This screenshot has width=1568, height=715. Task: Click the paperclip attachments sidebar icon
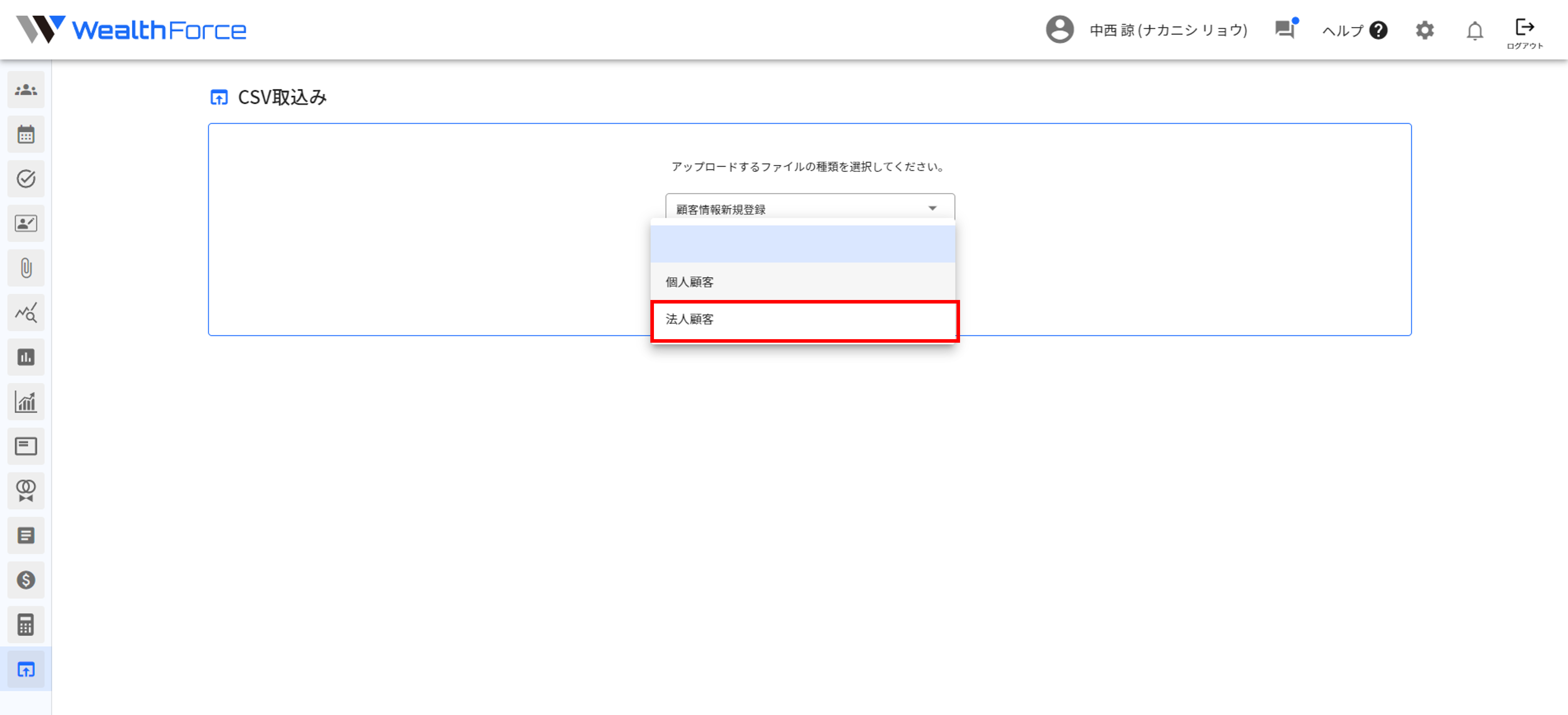click(26, 268)
